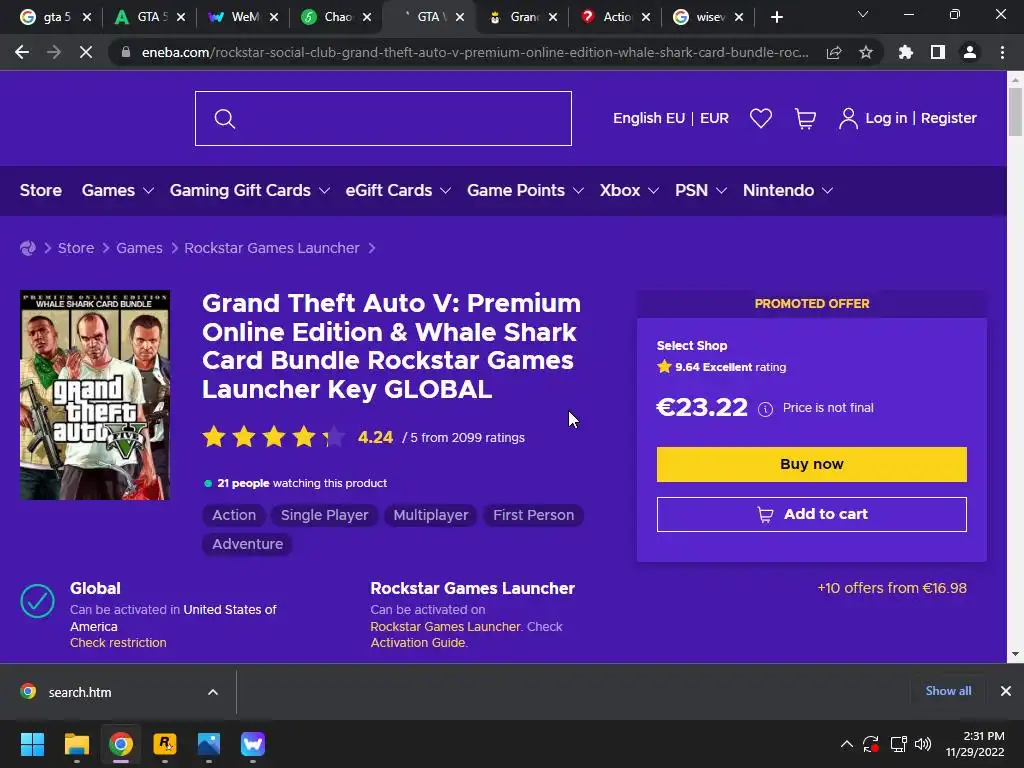Viewport: 1024px width, 768px height.
Task: Click the Eneba home logo in breadcrumb
Action: [27, 248]
